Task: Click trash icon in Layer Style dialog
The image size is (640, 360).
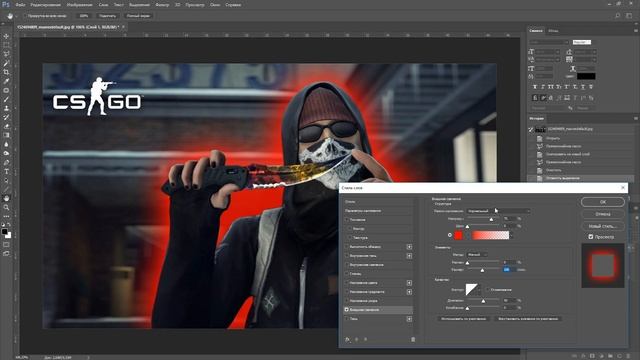Action: click(x=413, y=339)
